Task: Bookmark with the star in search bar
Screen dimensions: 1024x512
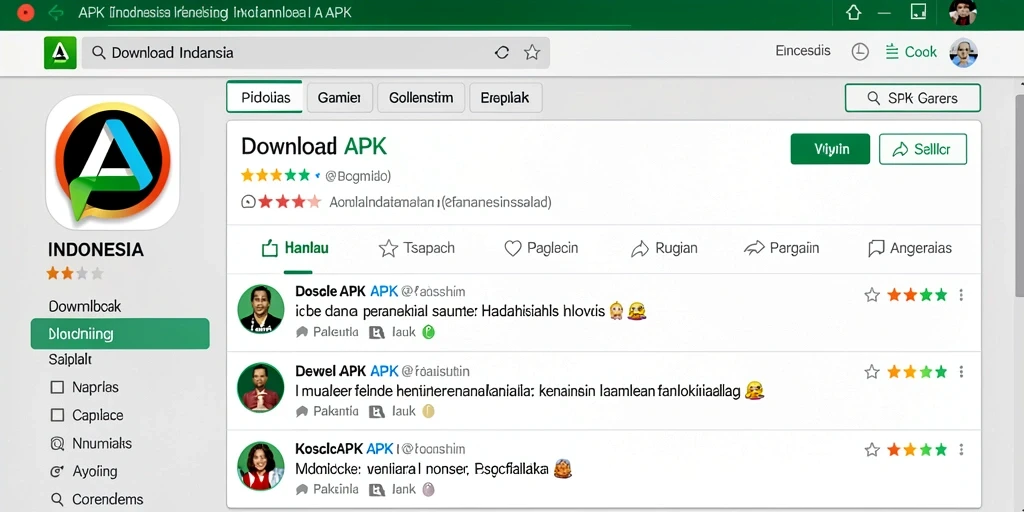Action: (x=532, y=53)
